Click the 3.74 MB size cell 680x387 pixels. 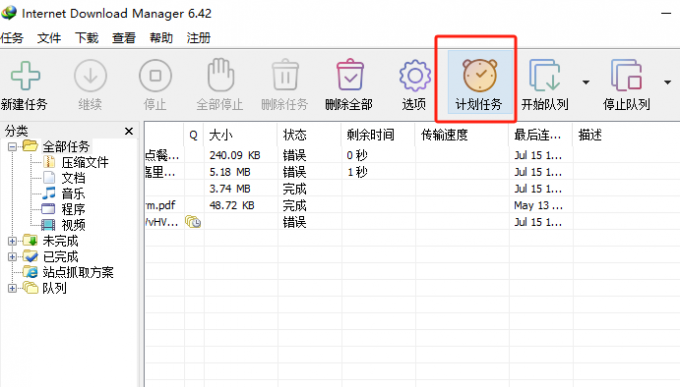pos(230,189)
